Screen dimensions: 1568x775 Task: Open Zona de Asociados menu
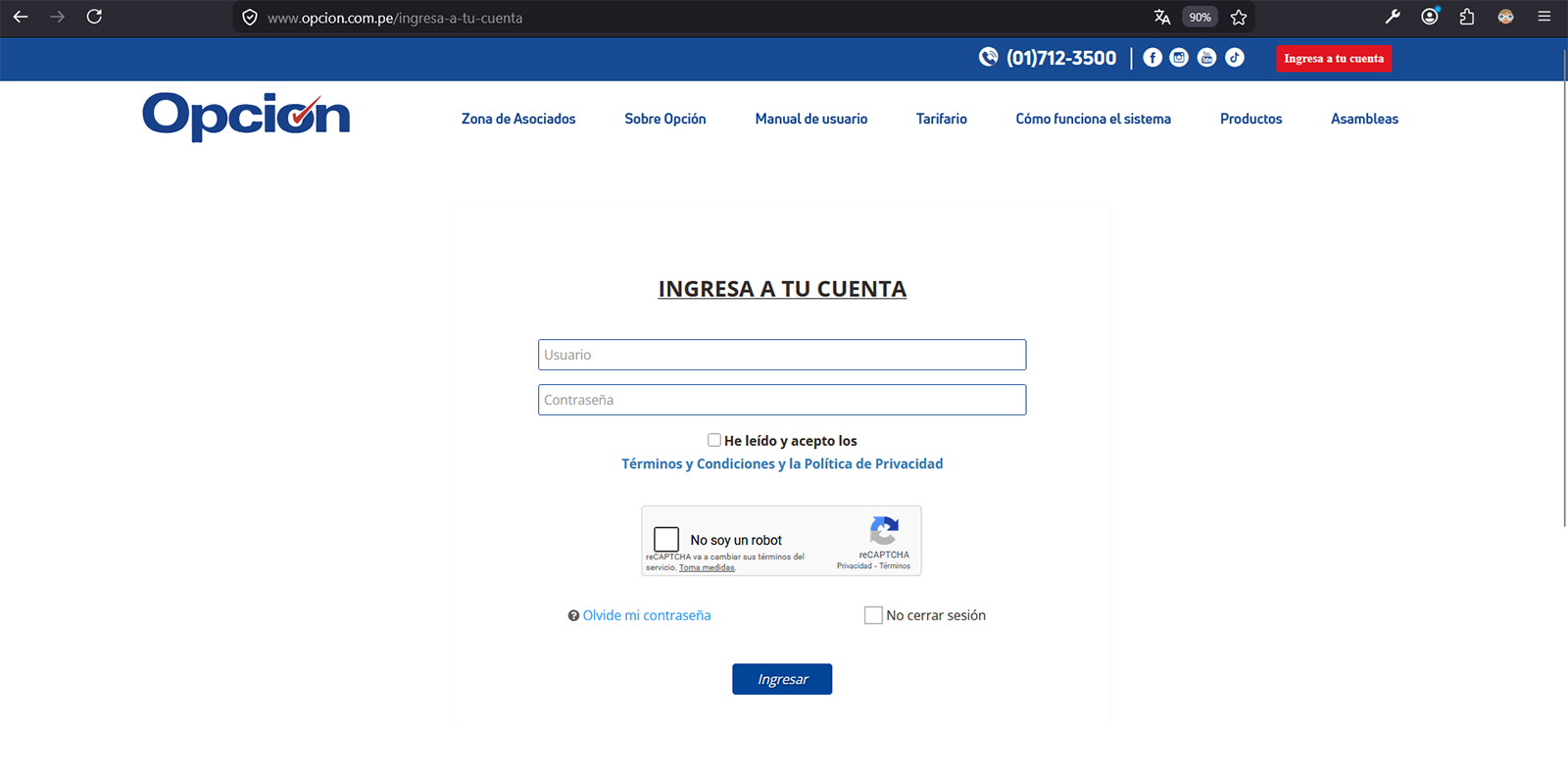(518, 119)
